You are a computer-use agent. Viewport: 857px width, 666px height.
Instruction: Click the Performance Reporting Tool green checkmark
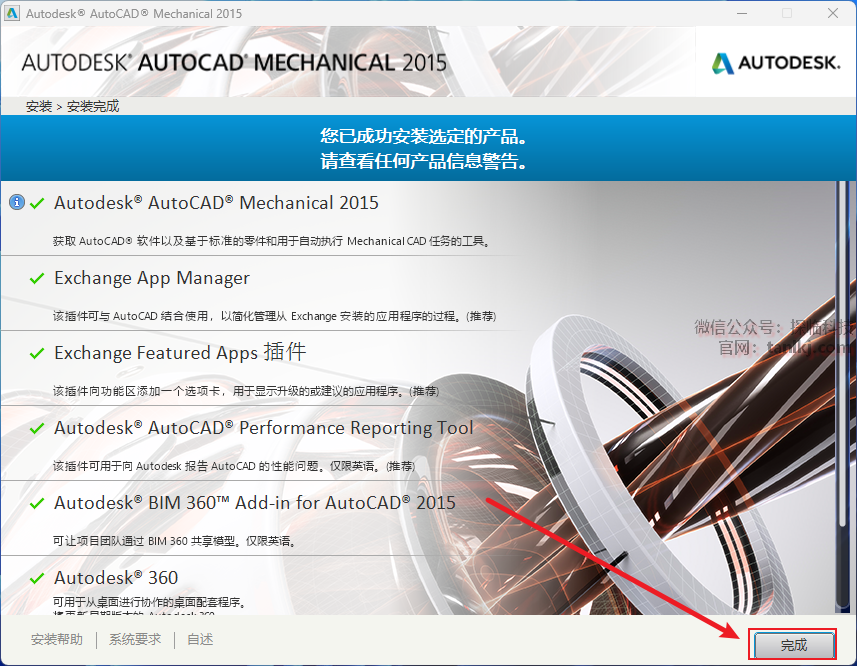click(x=37, y=428)
